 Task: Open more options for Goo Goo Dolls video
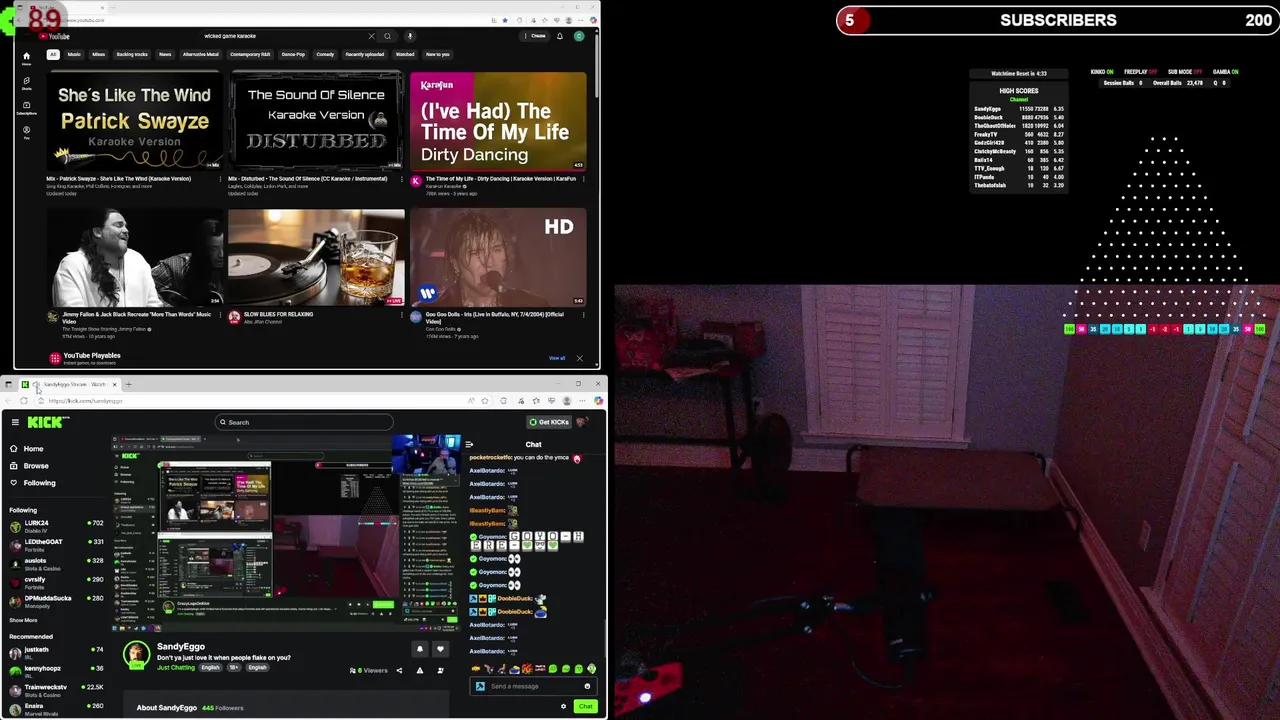pos(584,315)
